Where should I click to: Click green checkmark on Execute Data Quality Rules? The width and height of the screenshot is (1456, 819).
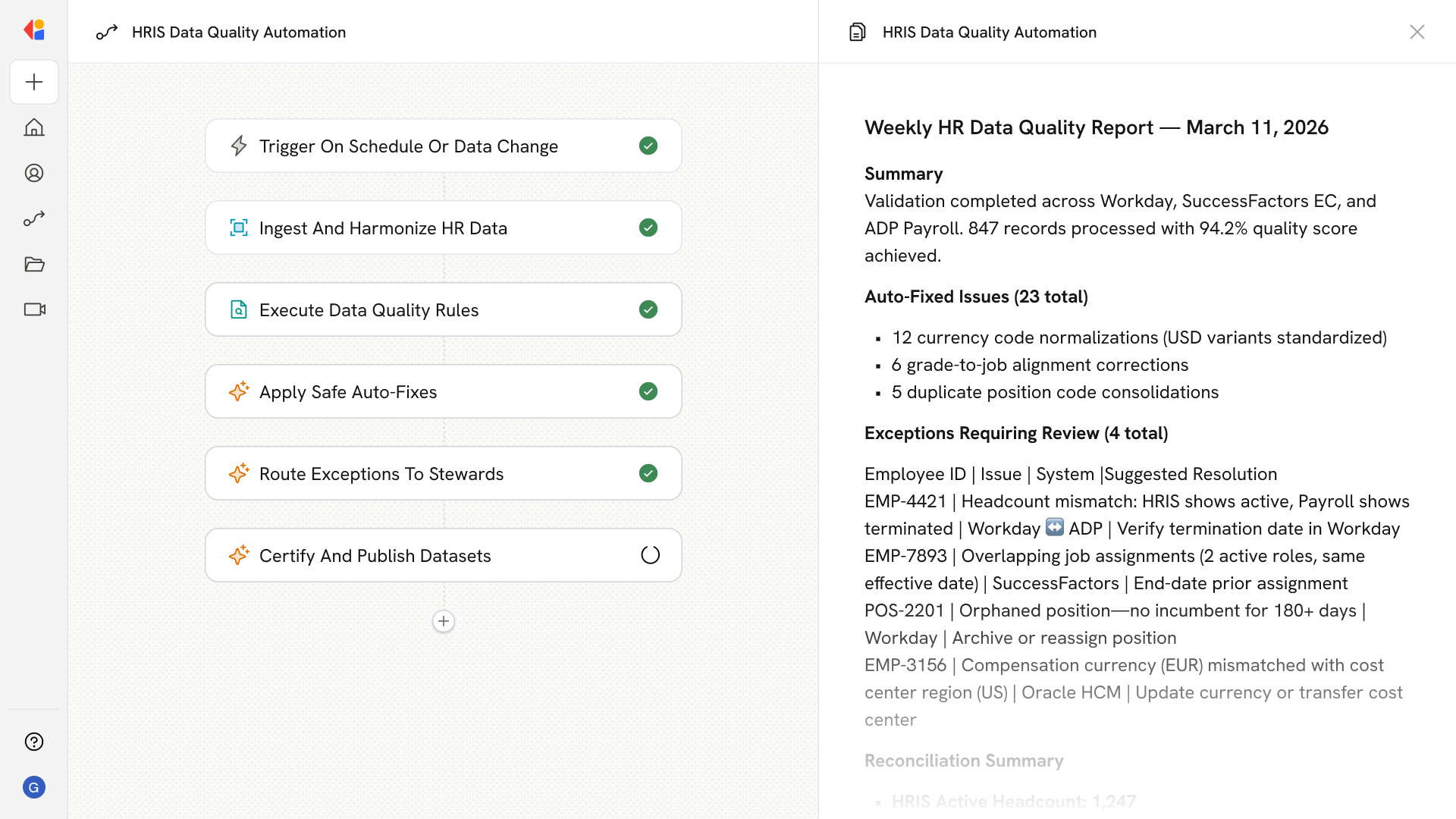coord(648,309)
